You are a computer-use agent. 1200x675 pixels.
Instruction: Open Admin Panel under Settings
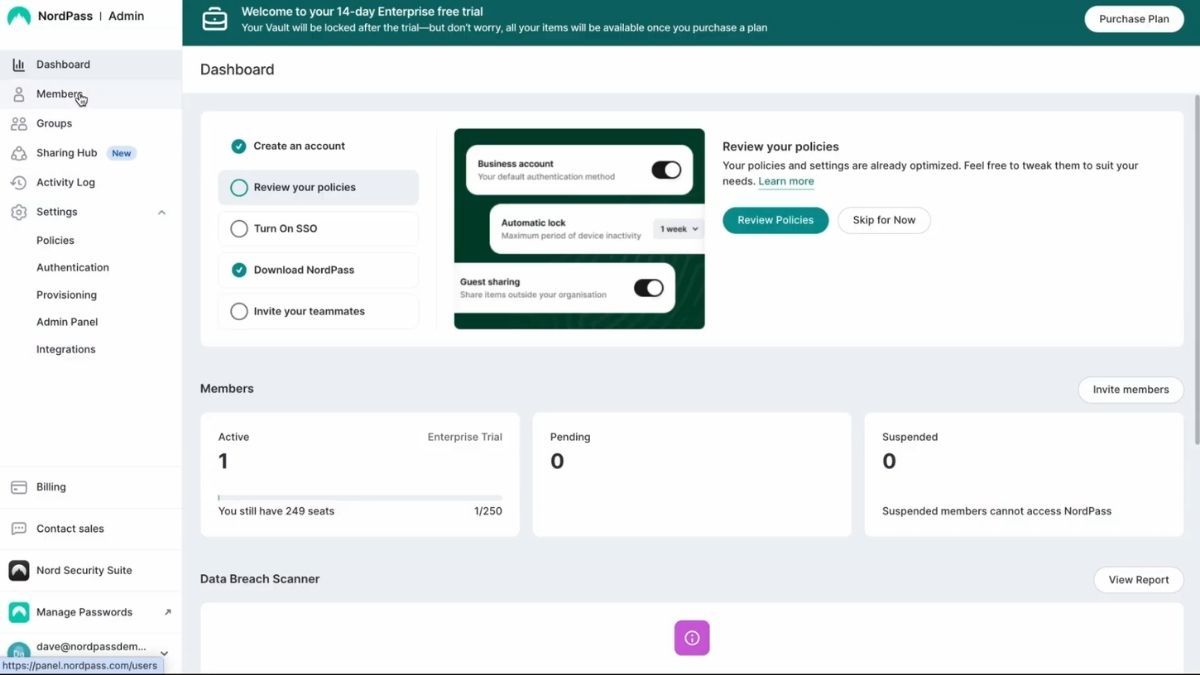(67, 322)
